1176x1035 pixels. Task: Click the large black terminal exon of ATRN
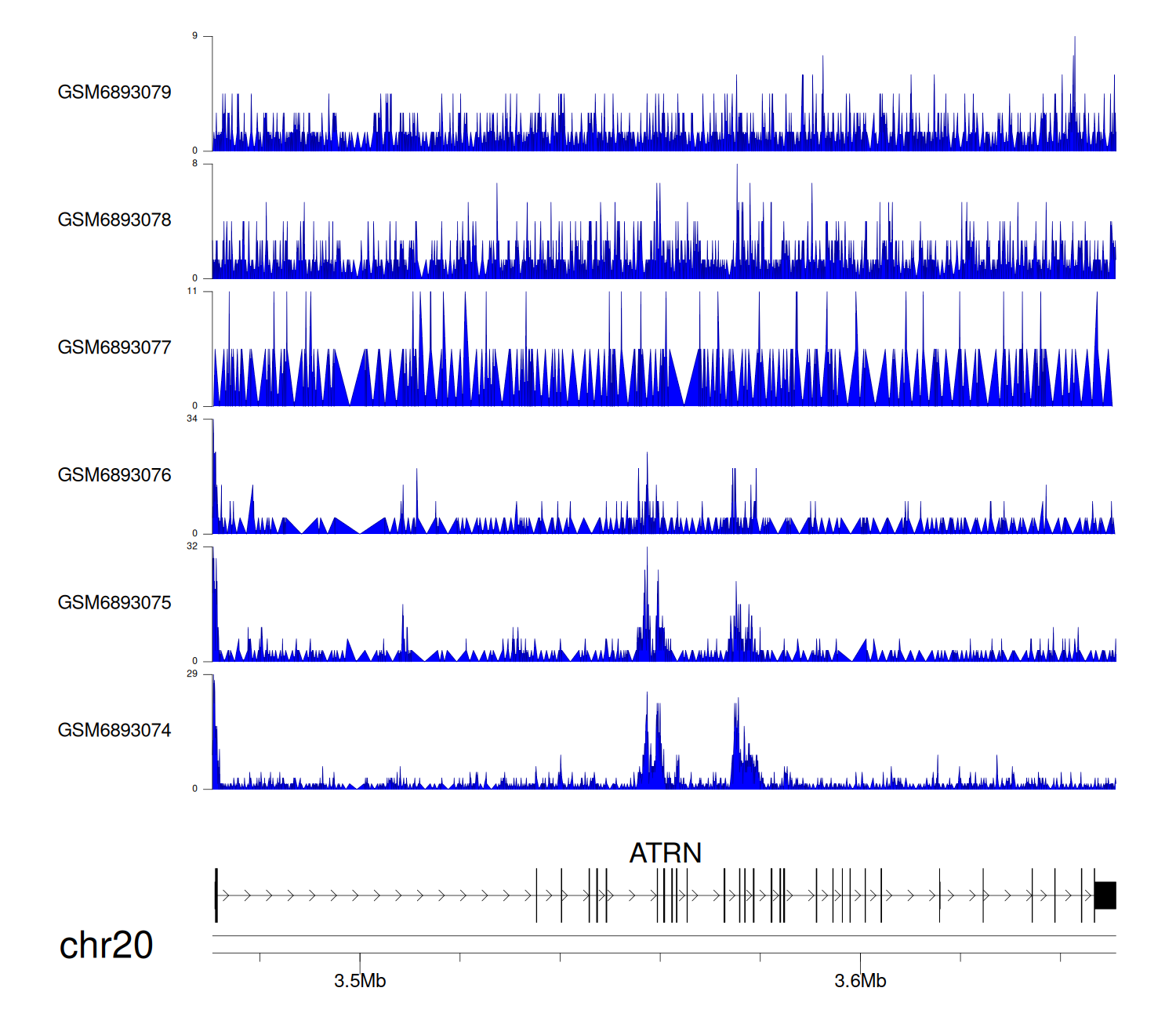coord(1105,895)
